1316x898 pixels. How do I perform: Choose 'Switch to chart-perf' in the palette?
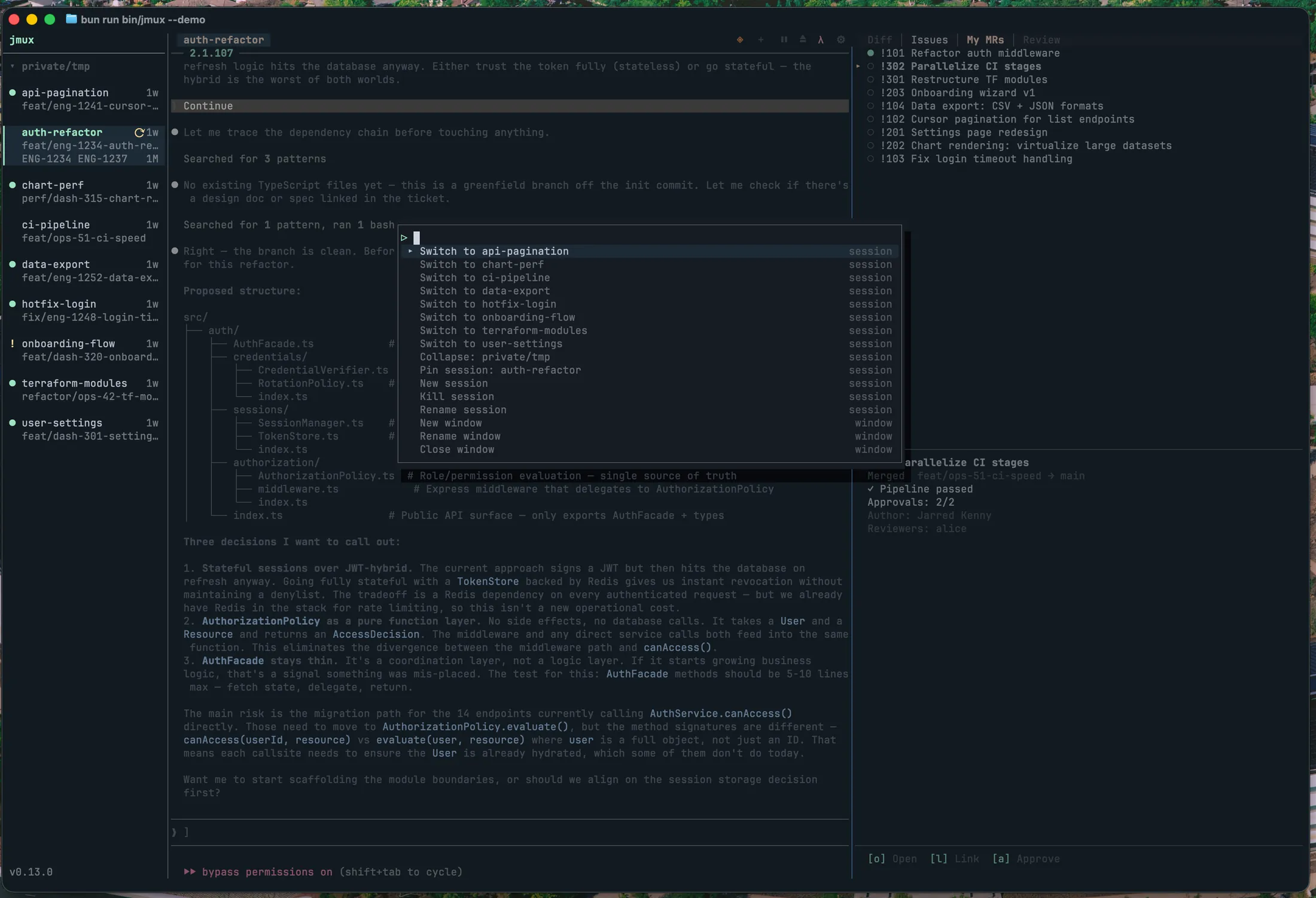(649, 264)
